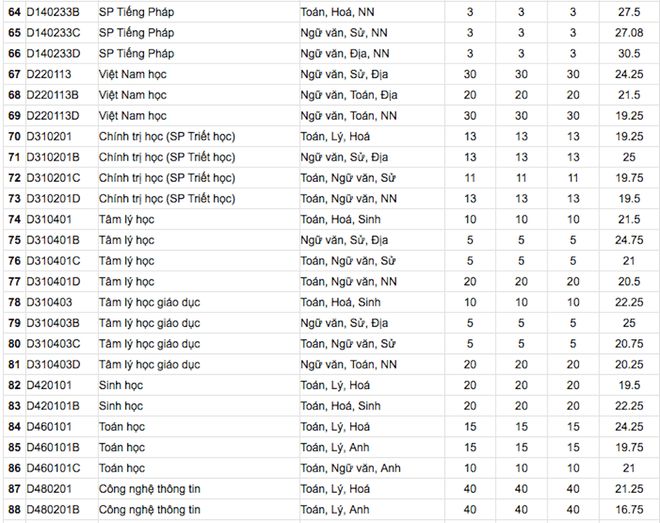Click row number 70 header
The image size is (660, 523).
point(14,135)
